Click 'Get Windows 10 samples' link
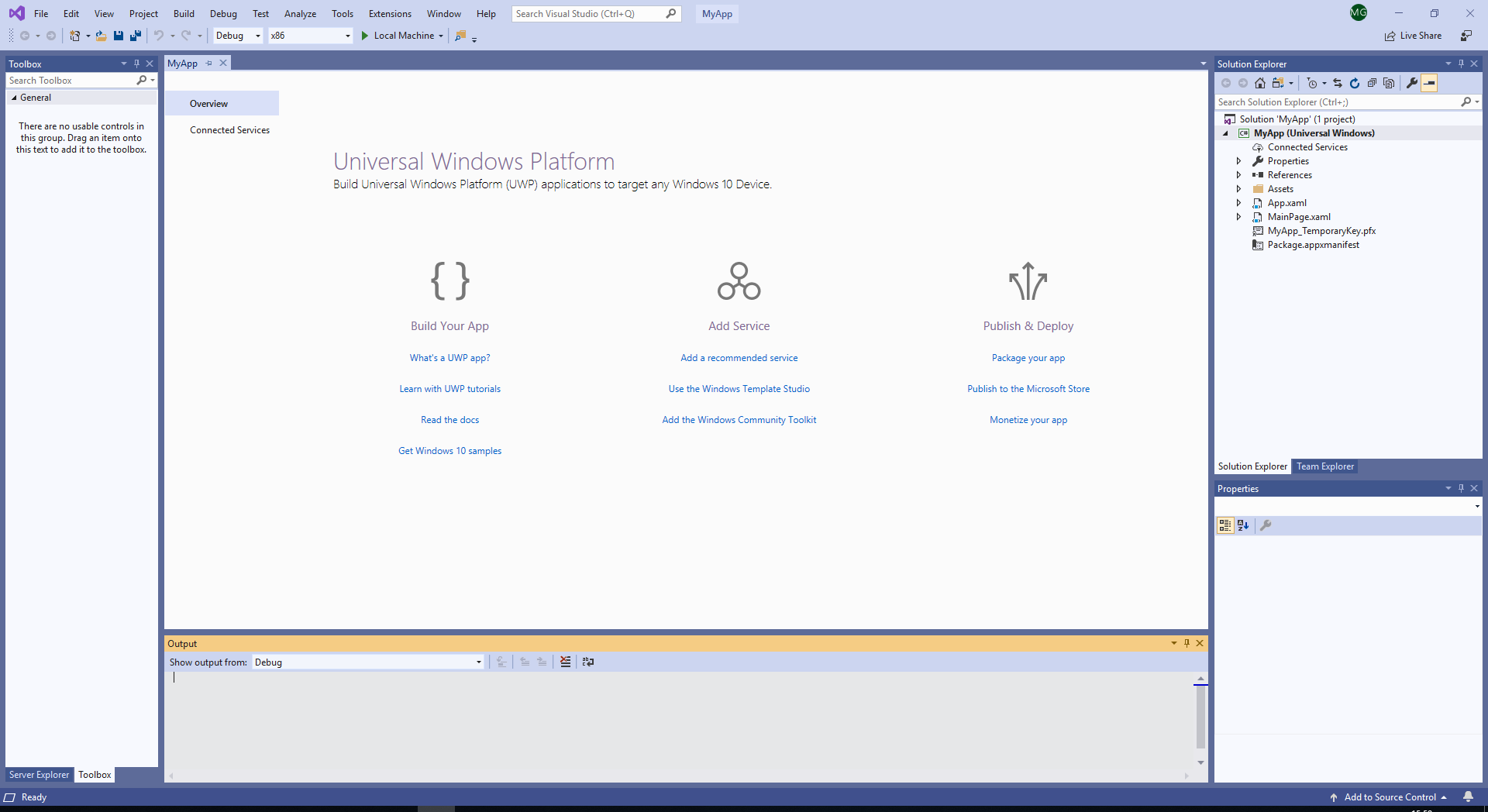This screenshot has height=812, width=1488. click(x=449, y=451)
